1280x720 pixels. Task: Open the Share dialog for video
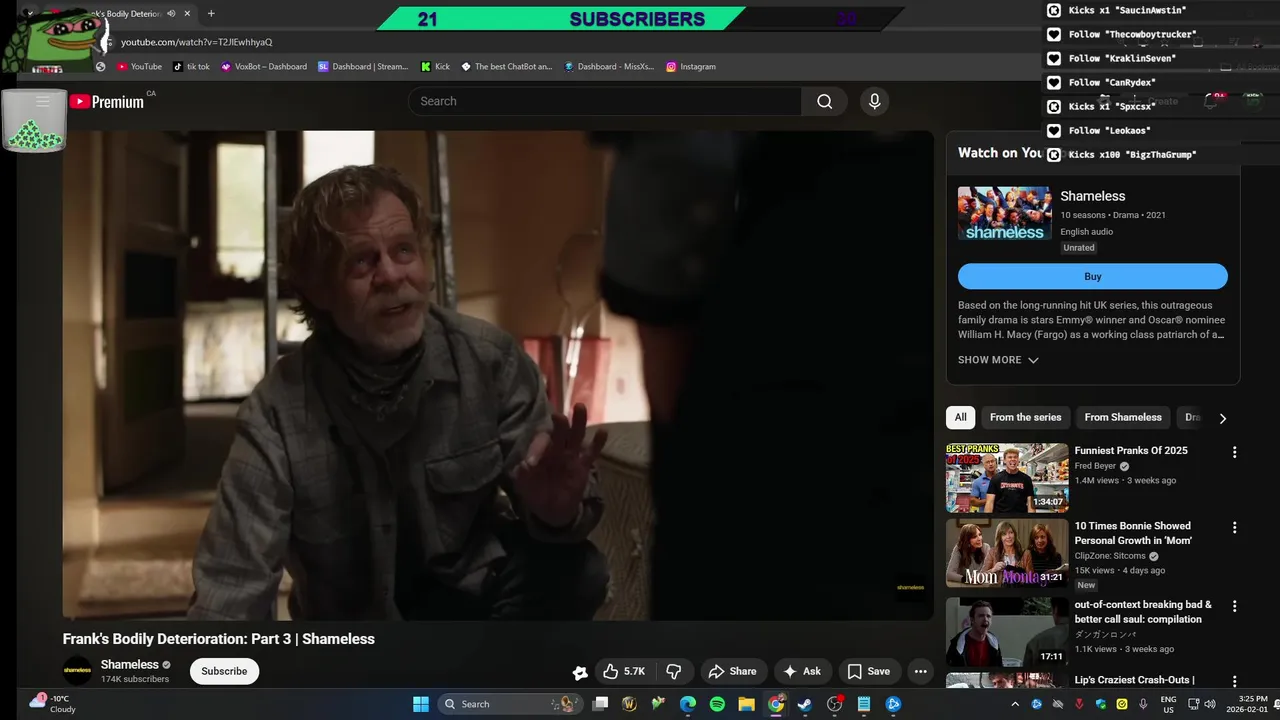(x=733, y=672)
